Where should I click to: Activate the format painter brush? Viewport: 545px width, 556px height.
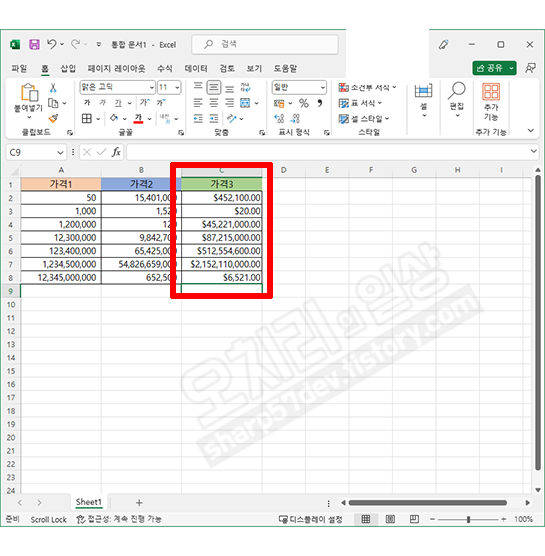(53, 118)
